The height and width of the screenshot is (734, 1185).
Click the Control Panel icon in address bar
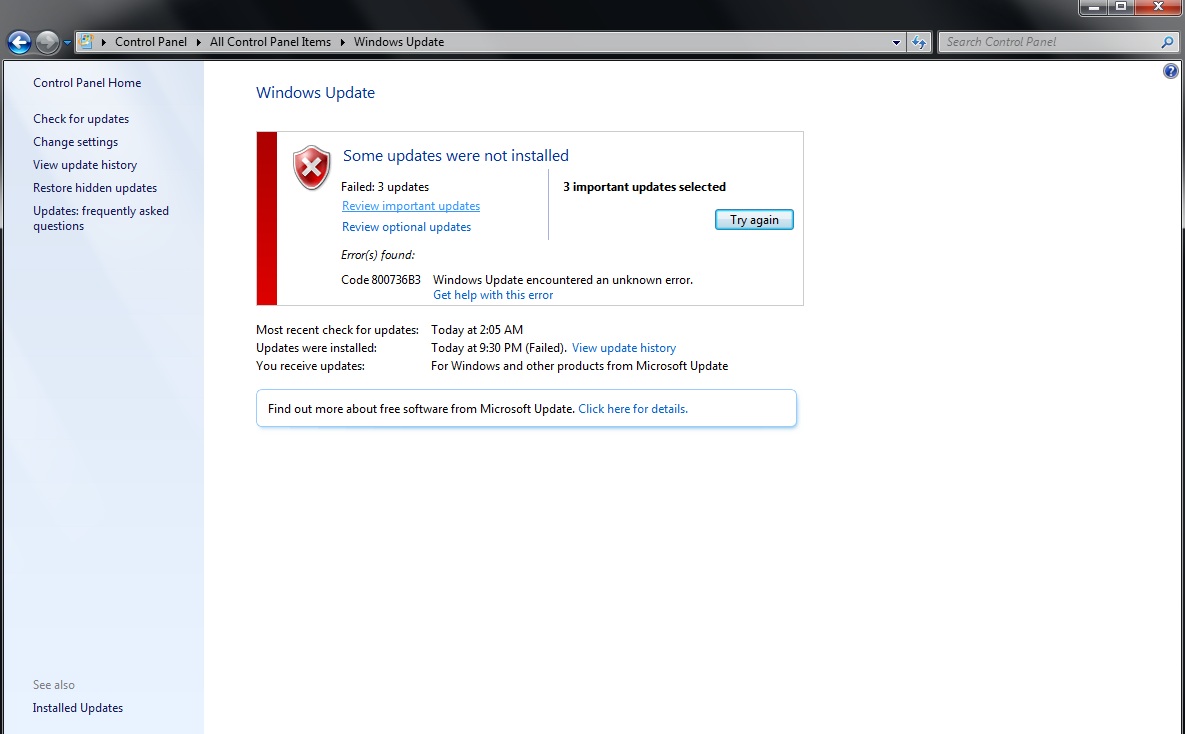coord(86,42)
